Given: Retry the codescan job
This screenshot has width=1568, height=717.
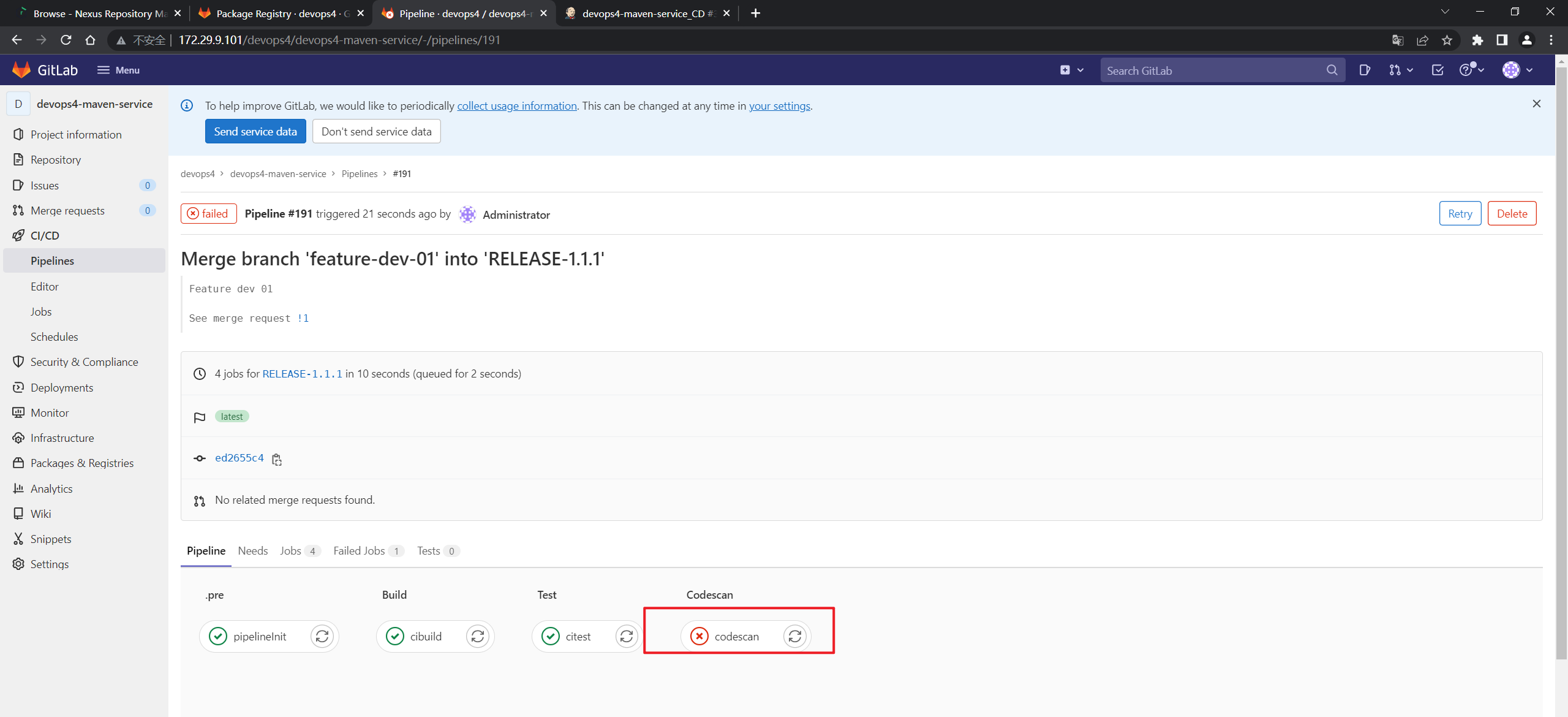Looking at the screenshot, I should (794, 636).
